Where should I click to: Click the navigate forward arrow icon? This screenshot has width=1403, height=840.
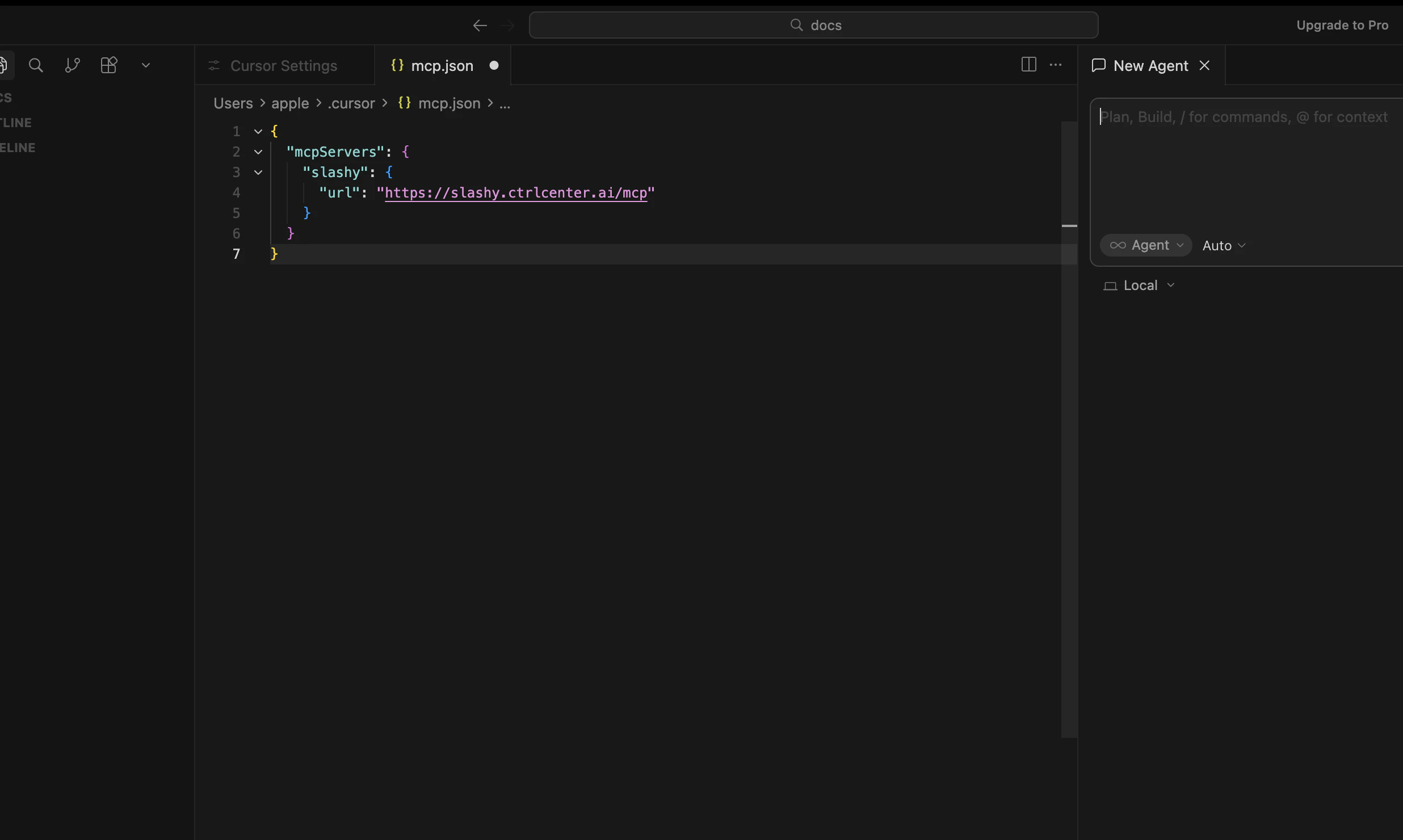click(507, 25)
